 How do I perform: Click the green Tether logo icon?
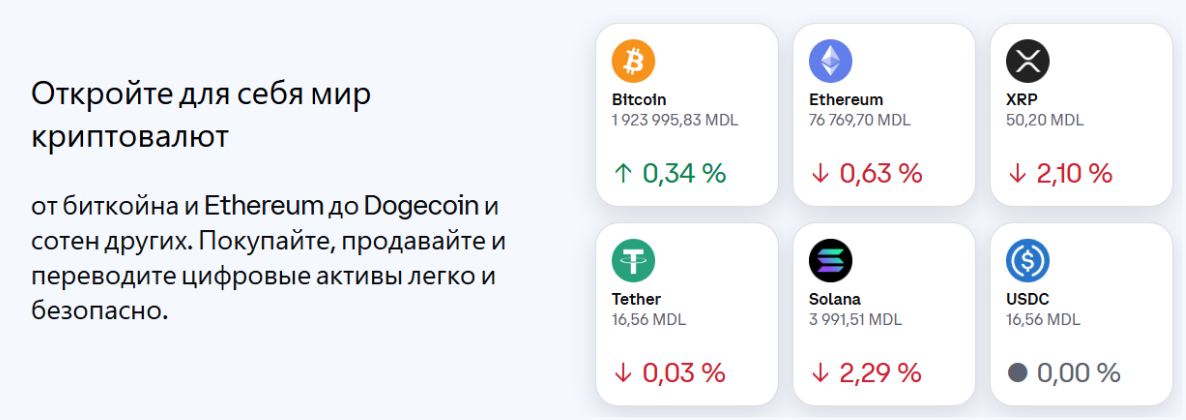633,262
